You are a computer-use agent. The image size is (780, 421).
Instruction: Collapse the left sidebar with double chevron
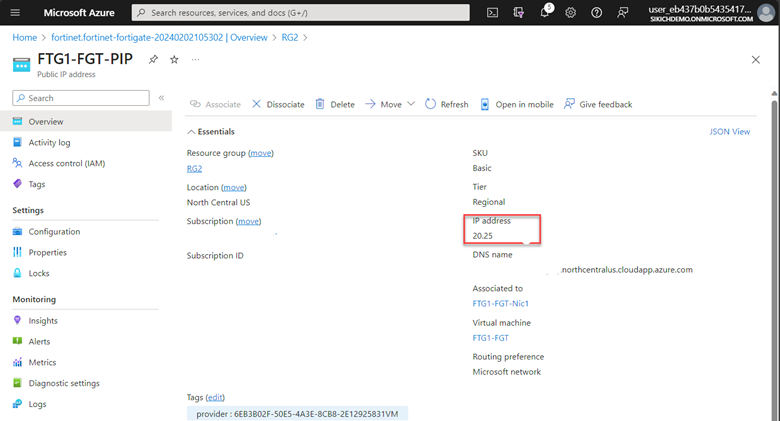pyautogui.click(x=161, y=98)
